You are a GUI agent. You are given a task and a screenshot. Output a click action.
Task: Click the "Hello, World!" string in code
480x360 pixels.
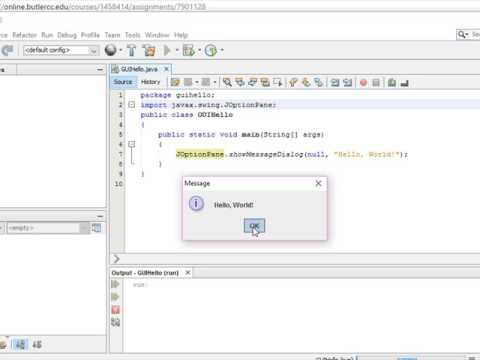click(x=367, y=154)
